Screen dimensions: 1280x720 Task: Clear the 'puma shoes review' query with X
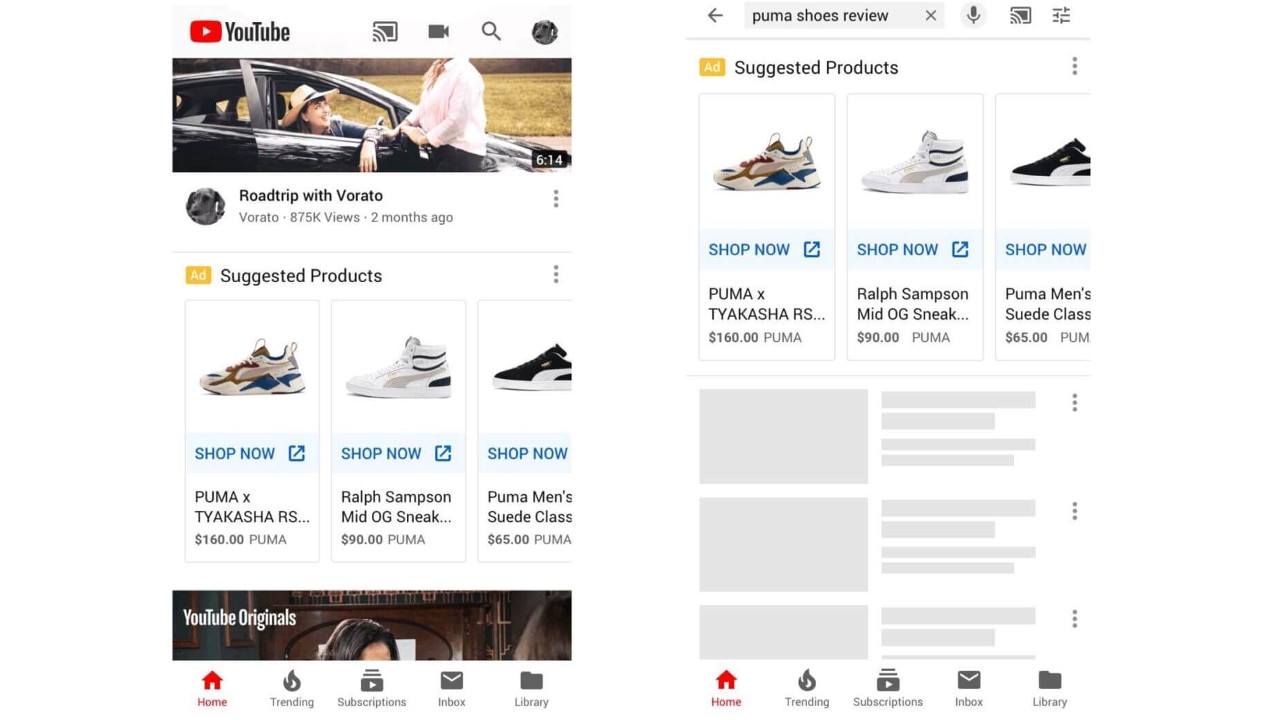click(931, 16)
